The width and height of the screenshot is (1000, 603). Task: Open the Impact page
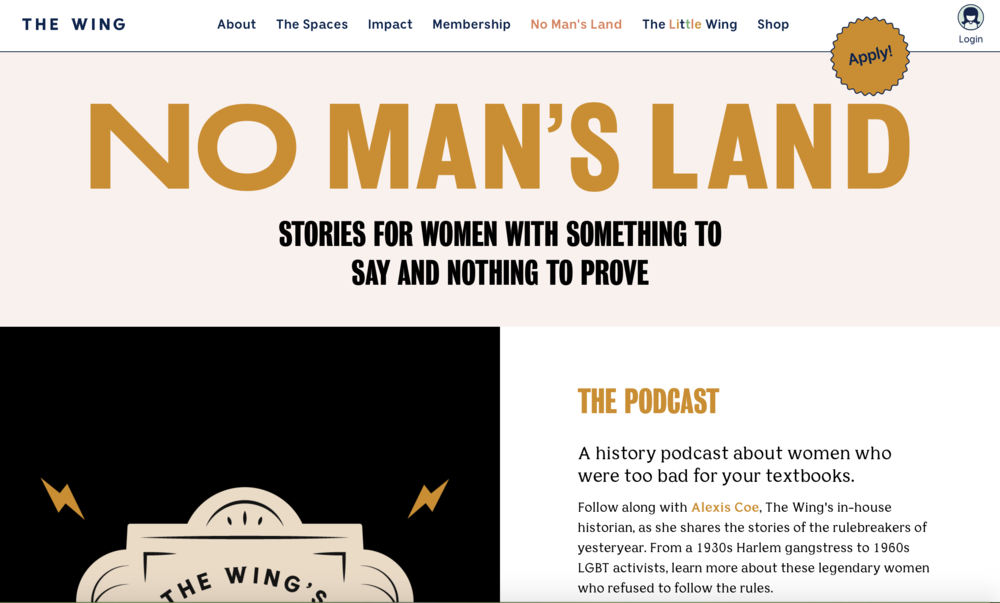(x=390, y=24)
